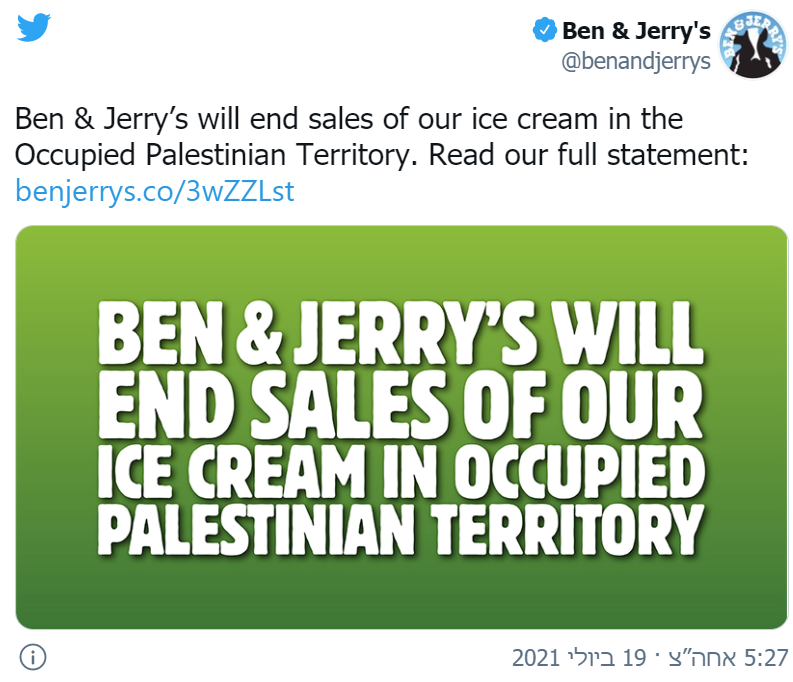Click the @benandjerrys handle
The image size is (793, 682).
636,62
